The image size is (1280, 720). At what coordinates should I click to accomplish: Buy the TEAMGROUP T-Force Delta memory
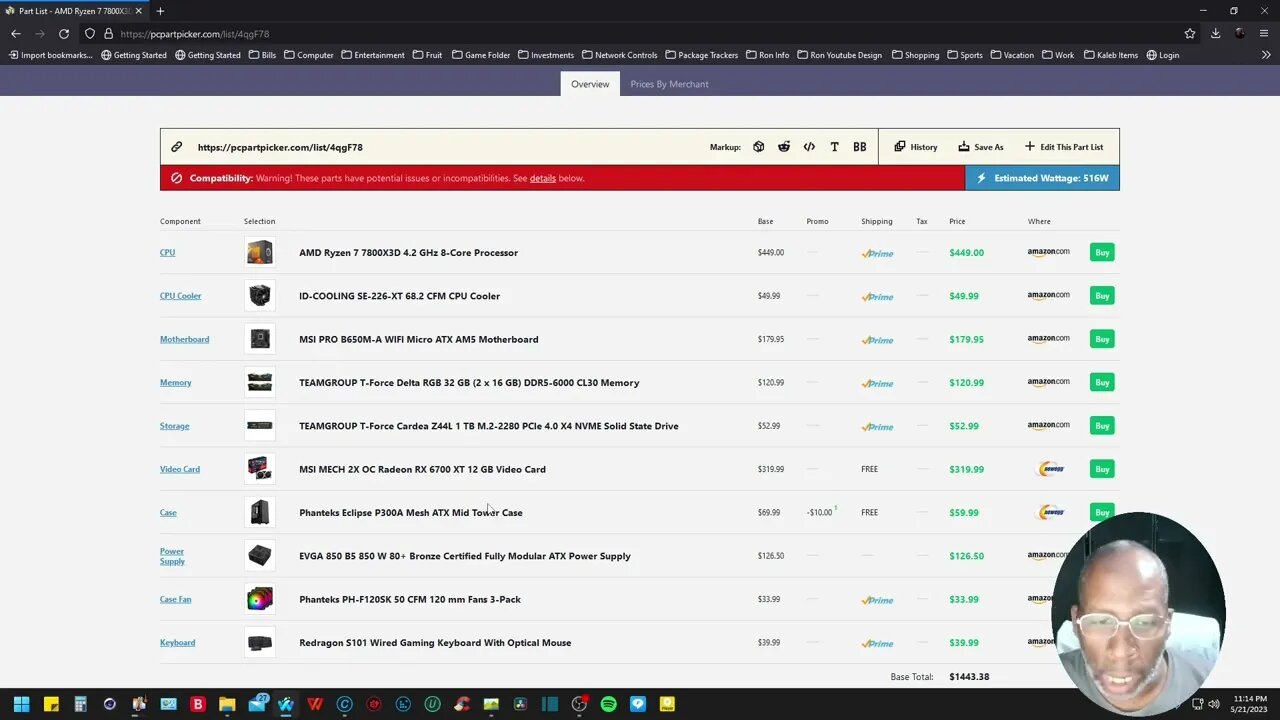coord(1102,382)
